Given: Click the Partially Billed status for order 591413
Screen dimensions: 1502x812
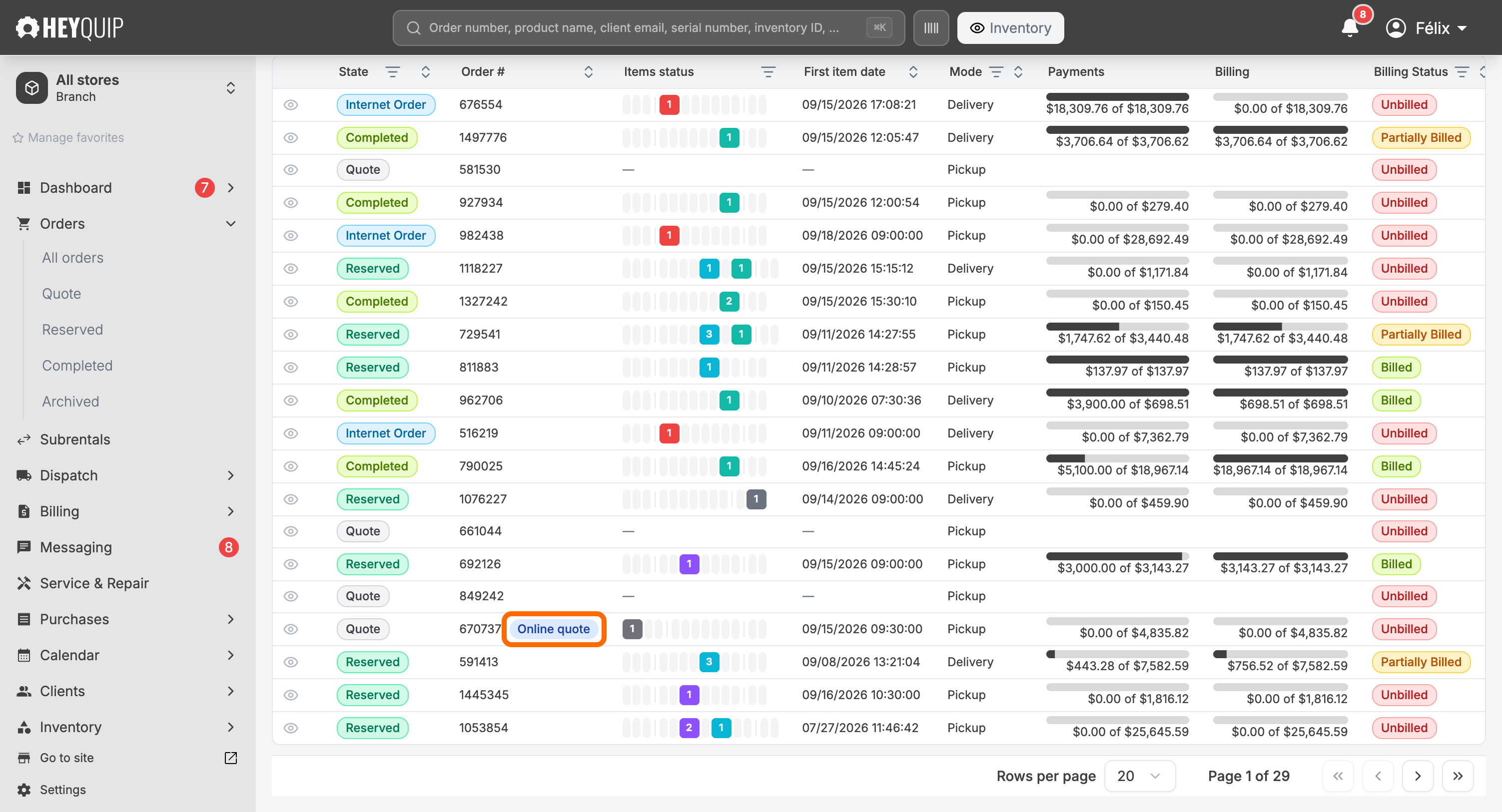Looking at the screenshot, I should [1421, 662].
